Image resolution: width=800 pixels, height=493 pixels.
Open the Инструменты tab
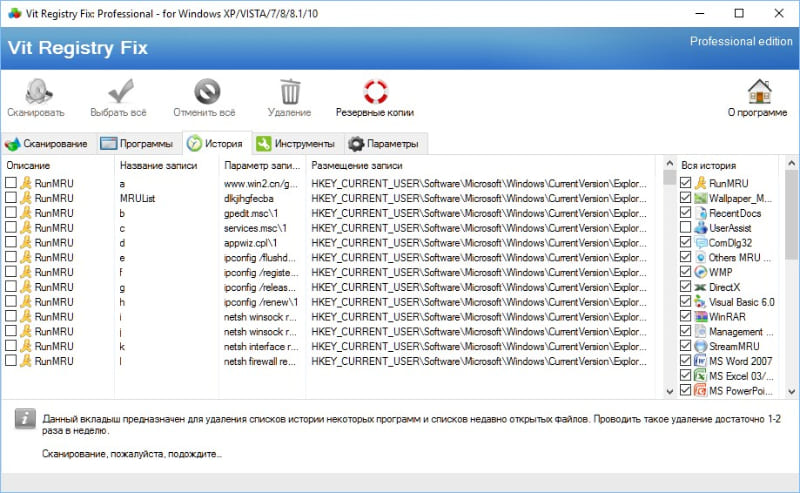tap(296, 144)
